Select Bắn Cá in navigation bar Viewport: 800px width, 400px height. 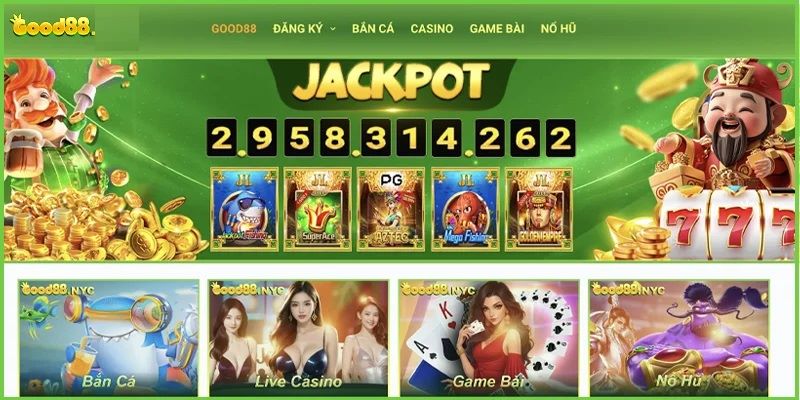click(x=373, y=29)
